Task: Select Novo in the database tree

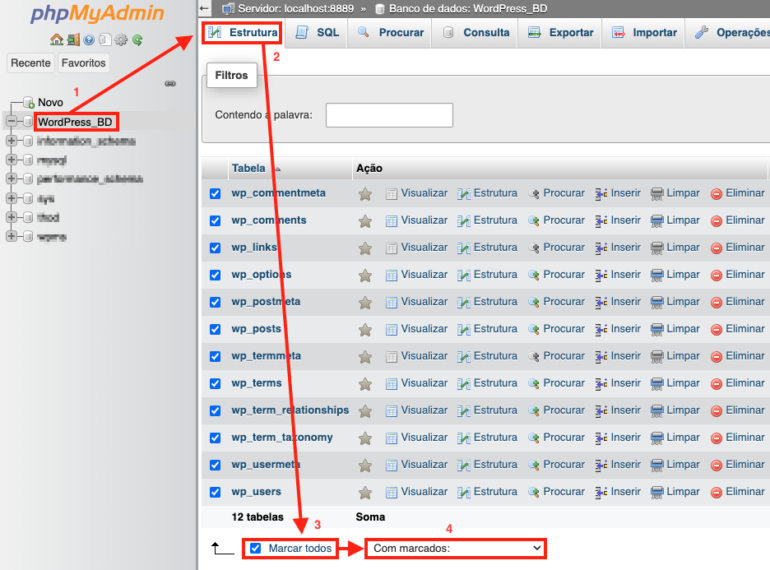Action: pos(50,103)
